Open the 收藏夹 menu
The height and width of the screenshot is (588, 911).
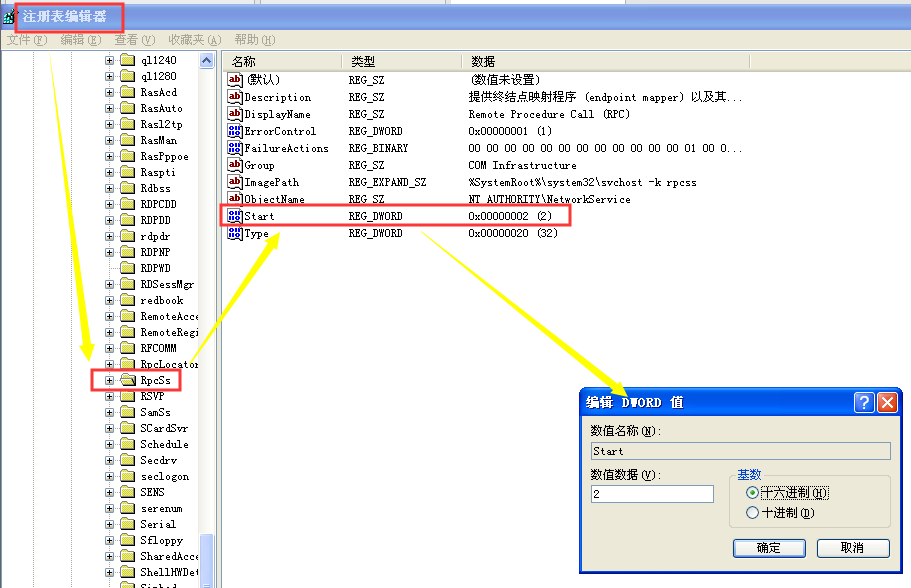coord(195,40)
